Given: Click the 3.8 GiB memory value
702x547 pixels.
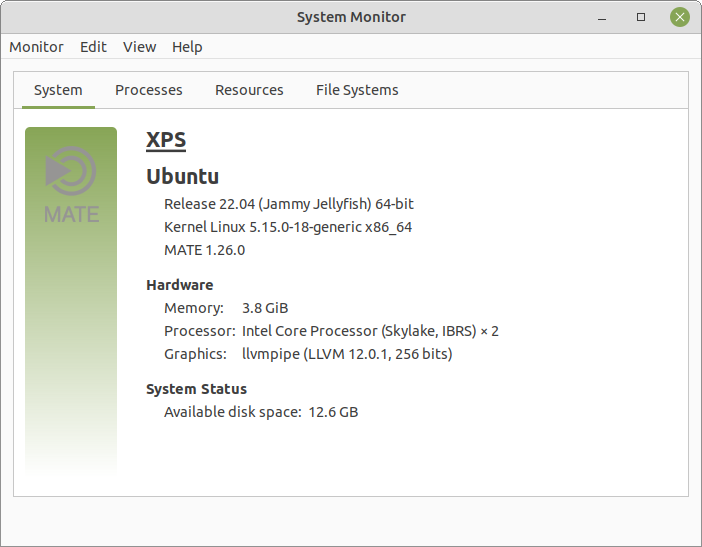Looking at the screenshot, I should 265,308.
